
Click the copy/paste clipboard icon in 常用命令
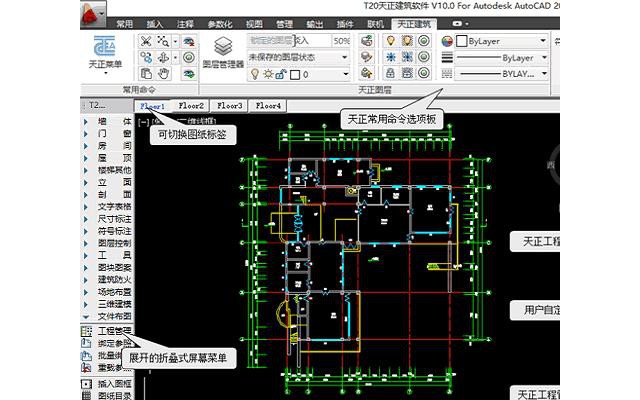146,73
